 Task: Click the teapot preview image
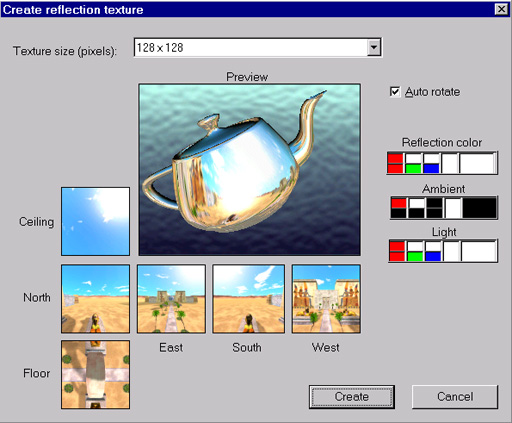coord(249,170)
